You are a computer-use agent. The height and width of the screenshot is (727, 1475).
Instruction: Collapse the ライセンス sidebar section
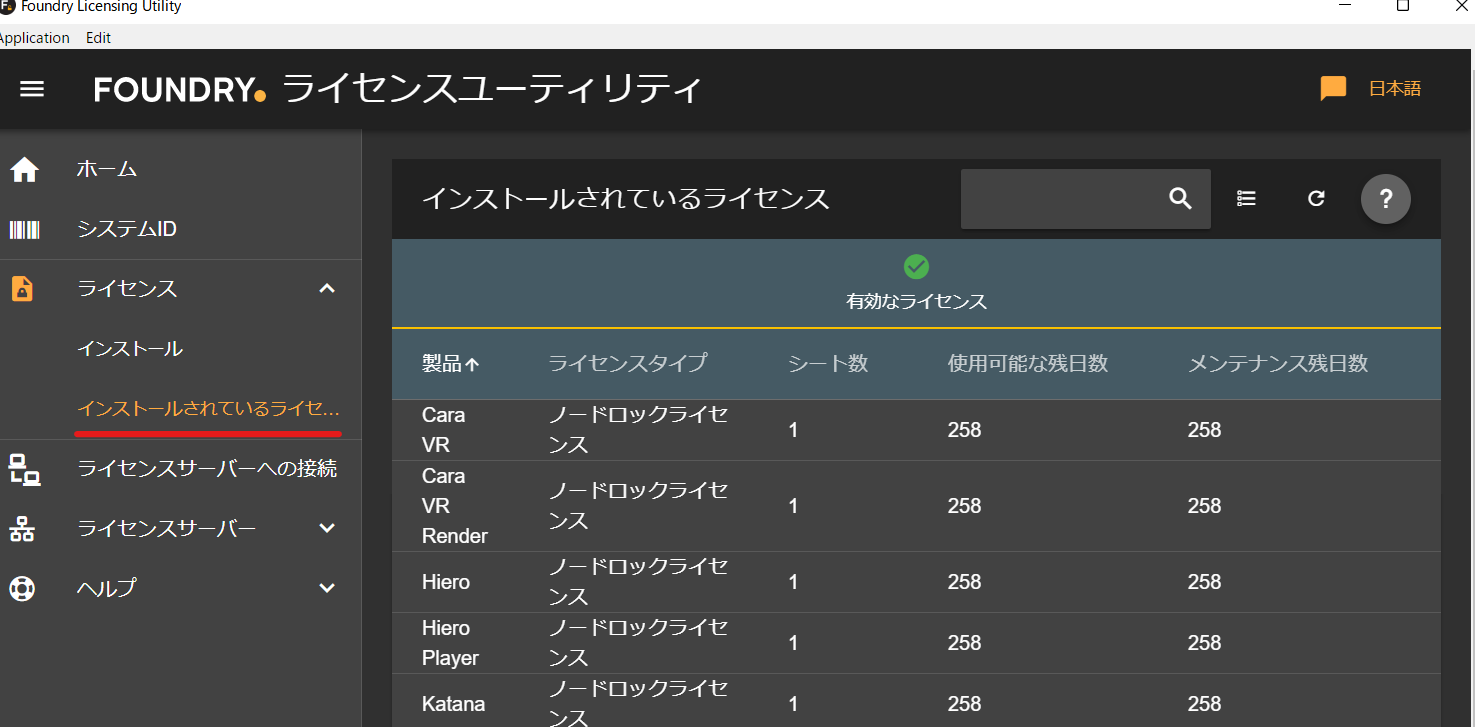pyautogui.click(x=327, y=289)
